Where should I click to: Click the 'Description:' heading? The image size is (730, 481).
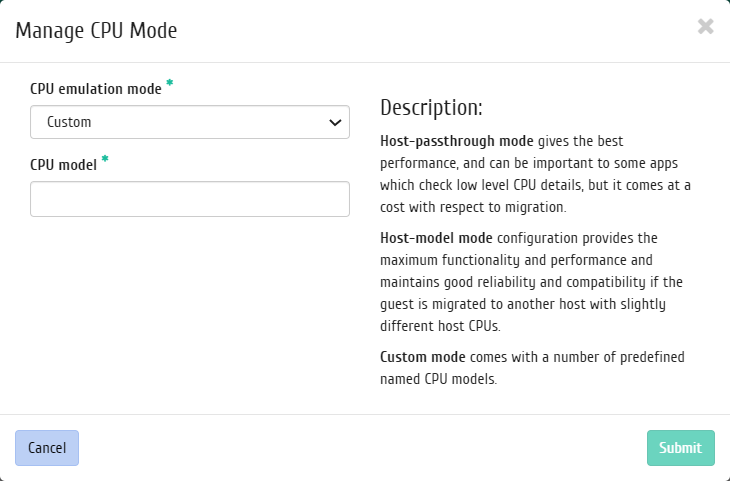click(431, 108)
